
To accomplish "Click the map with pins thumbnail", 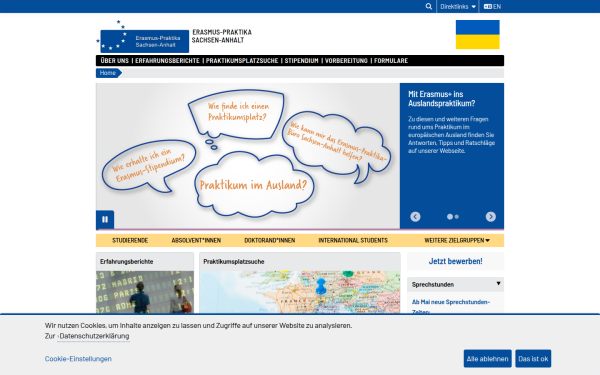I will [x=300, y=292].
